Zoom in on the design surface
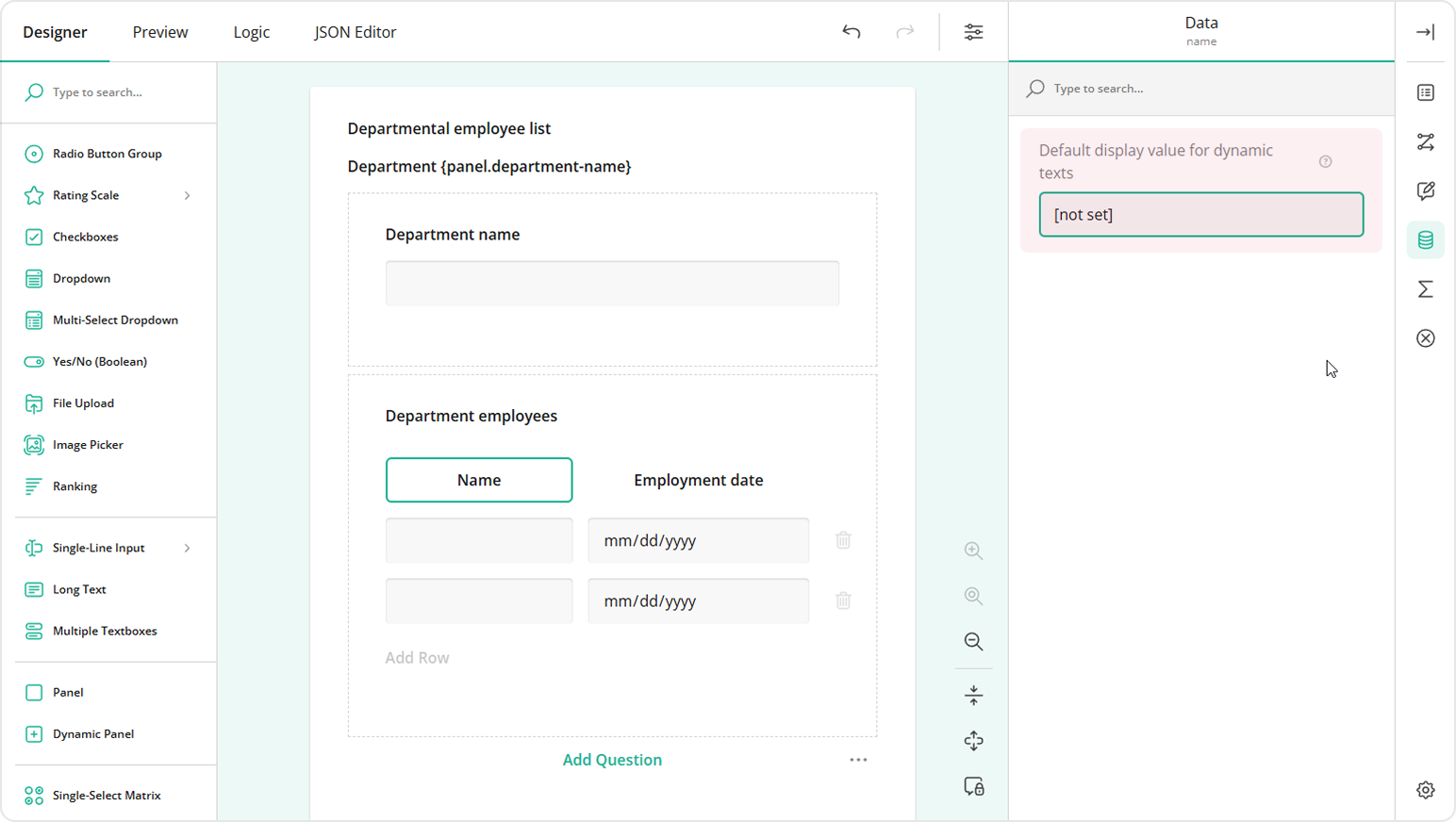The height and width of the screenshot is (822, 1456). pos(973,551)
